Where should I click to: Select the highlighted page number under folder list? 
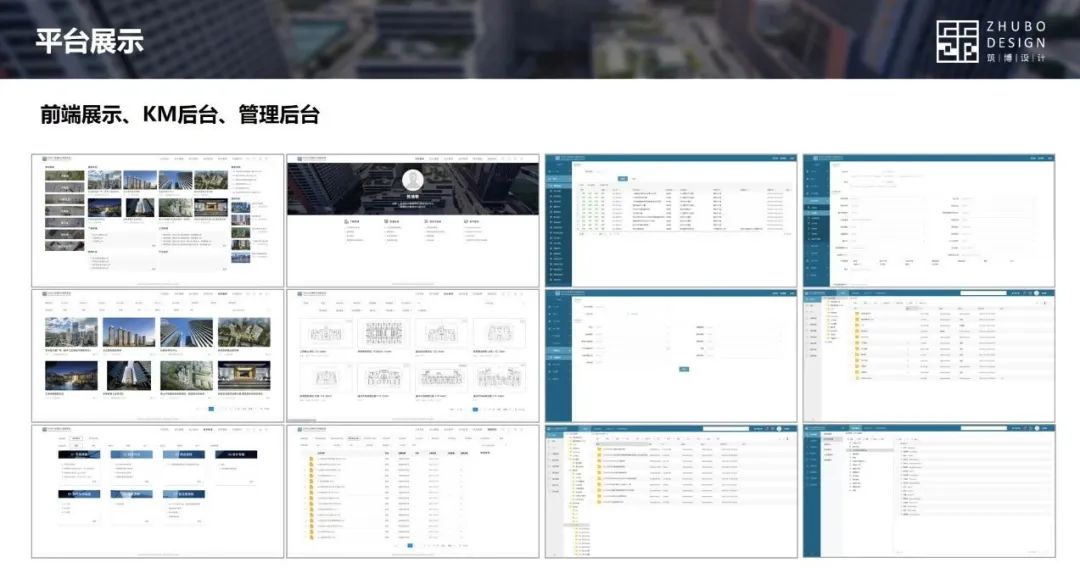410,545
